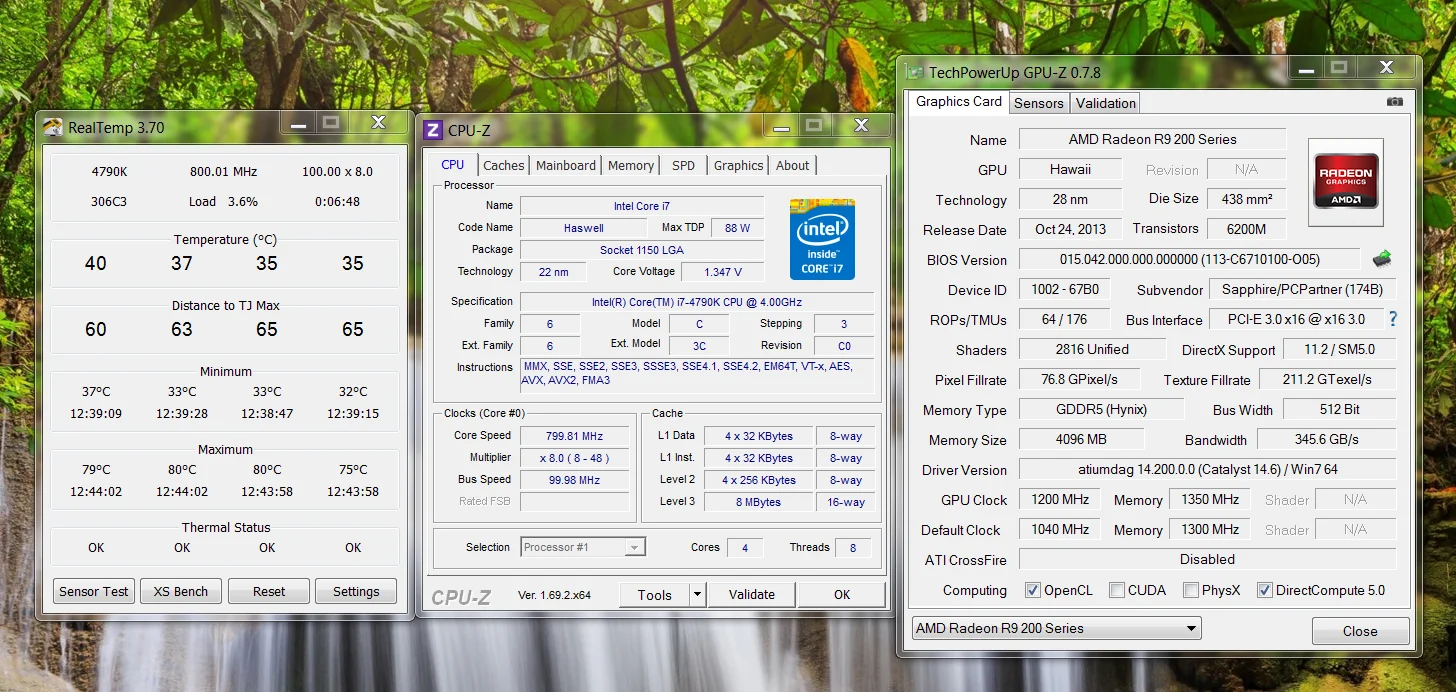Click the Validate button in CPU-Z

(752, 595)
